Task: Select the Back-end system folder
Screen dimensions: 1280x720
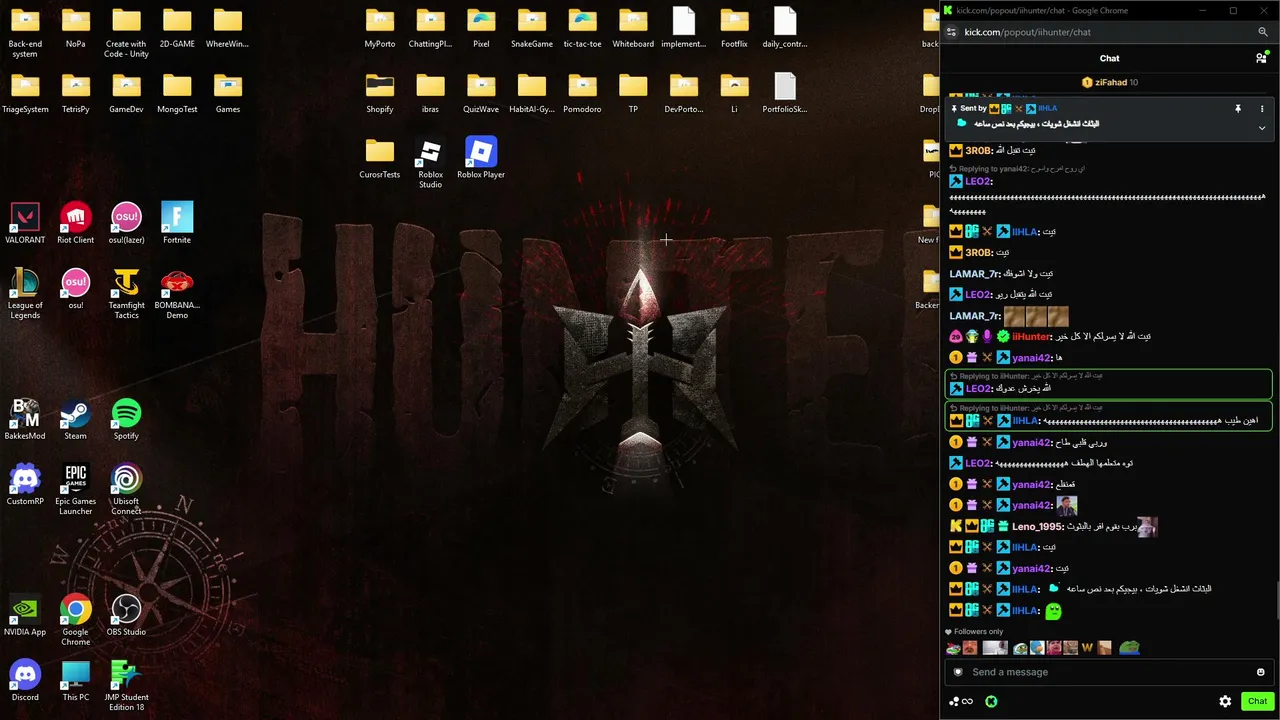Action: pyautogui.click(x=25, y=32)
